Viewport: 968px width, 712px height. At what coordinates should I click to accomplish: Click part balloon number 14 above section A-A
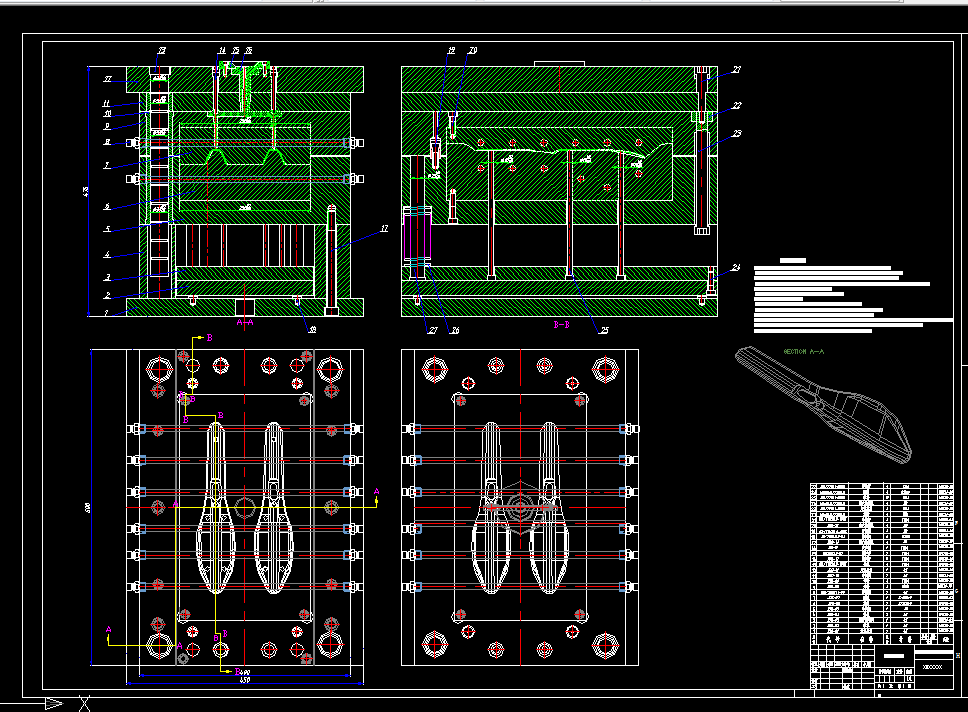(222, 51)
